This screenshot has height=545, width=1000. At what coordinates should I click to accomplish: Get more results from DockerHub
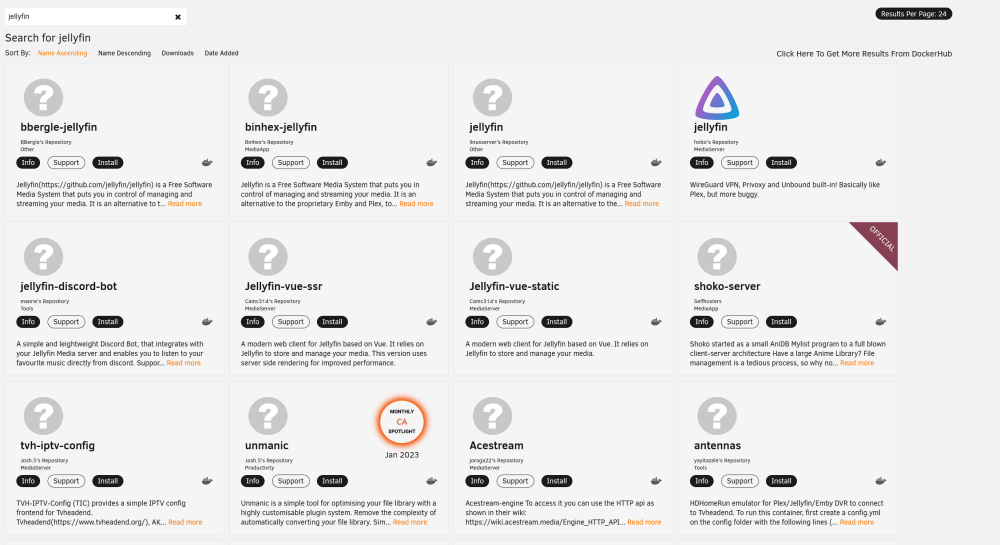864,54
